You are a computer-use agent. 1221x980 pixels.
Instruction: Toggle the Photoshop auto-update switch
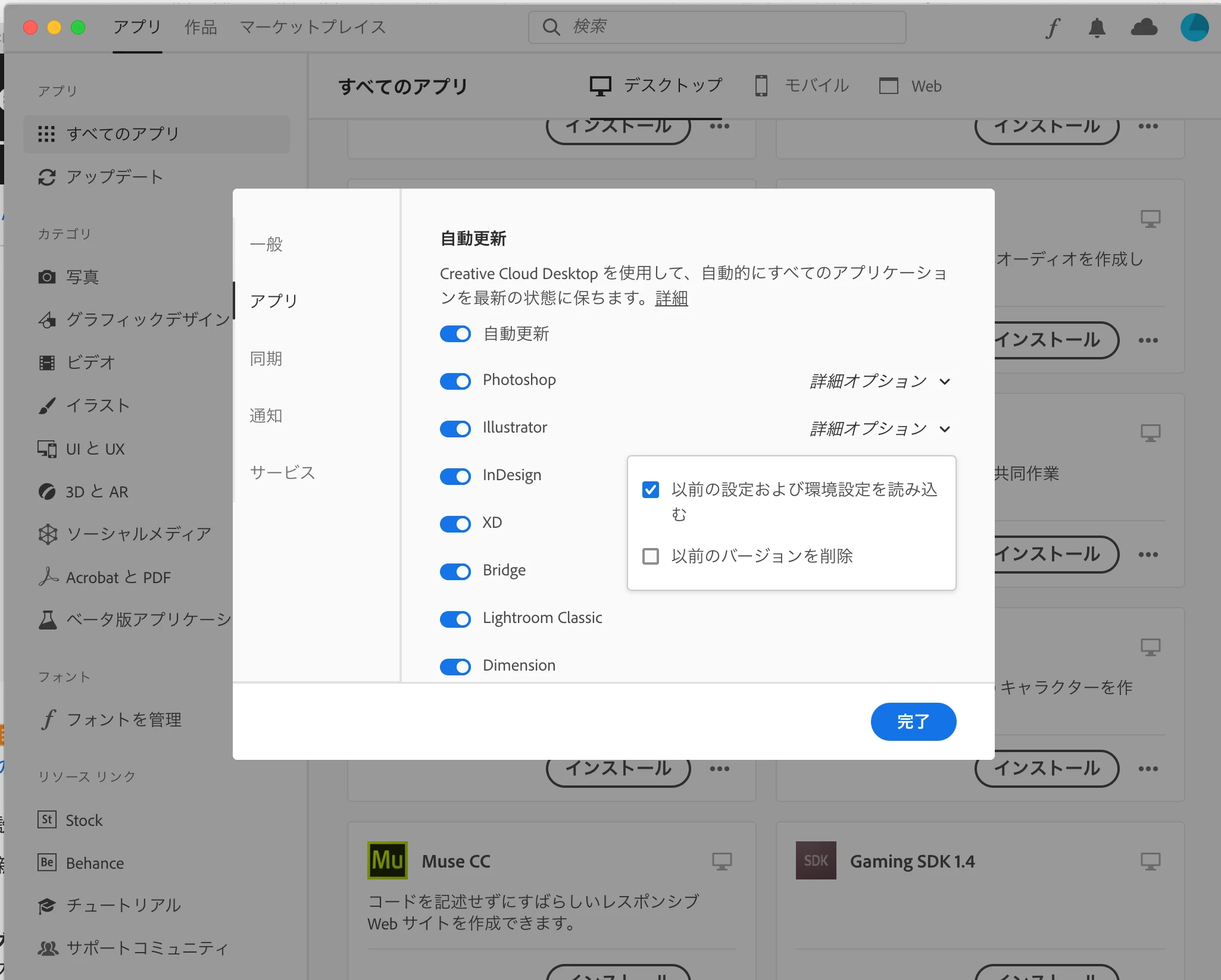click(x=455, y=381)
